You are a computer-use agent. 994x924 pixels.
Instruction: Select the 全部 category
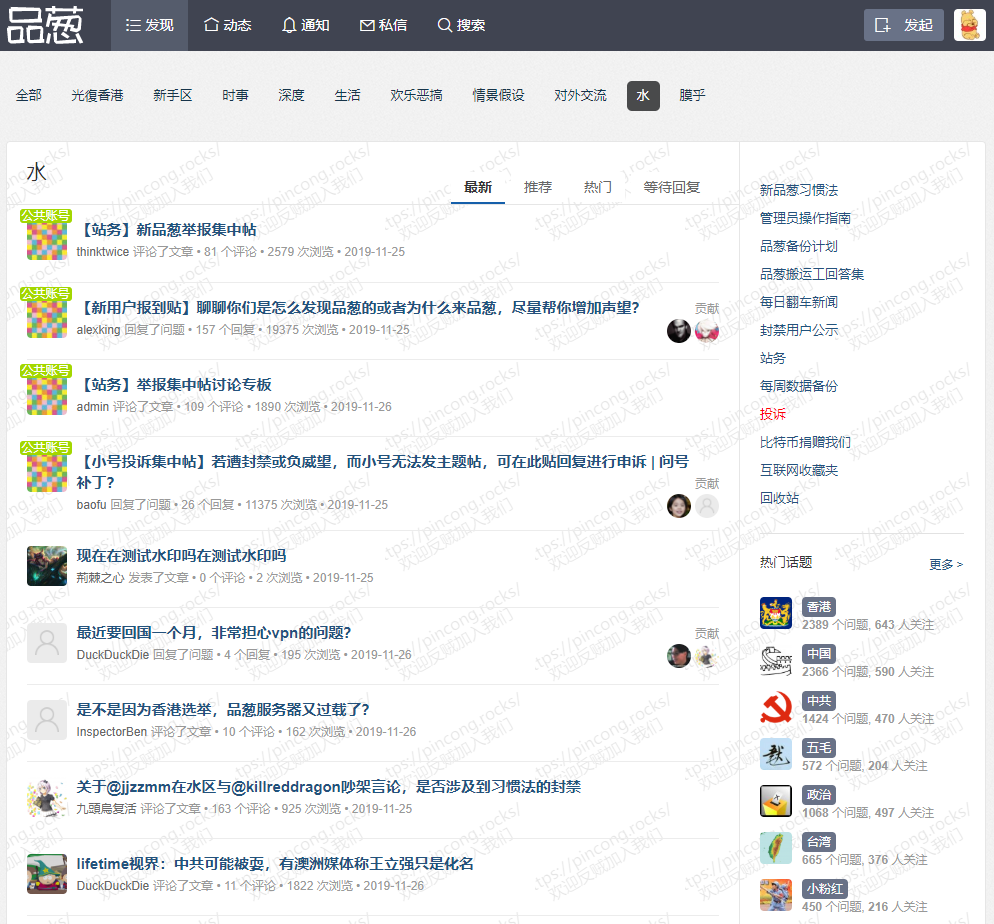pyautogui.click(x=29, y=96)
